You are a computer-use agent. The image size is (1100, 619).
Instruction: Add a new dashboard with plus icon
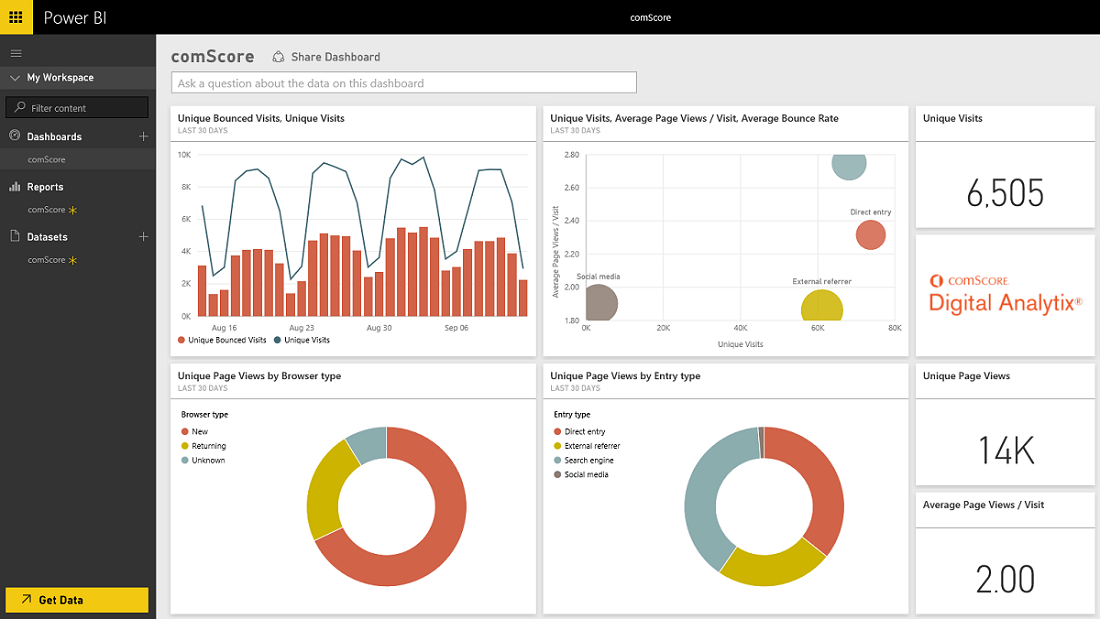tap(143, 136)
